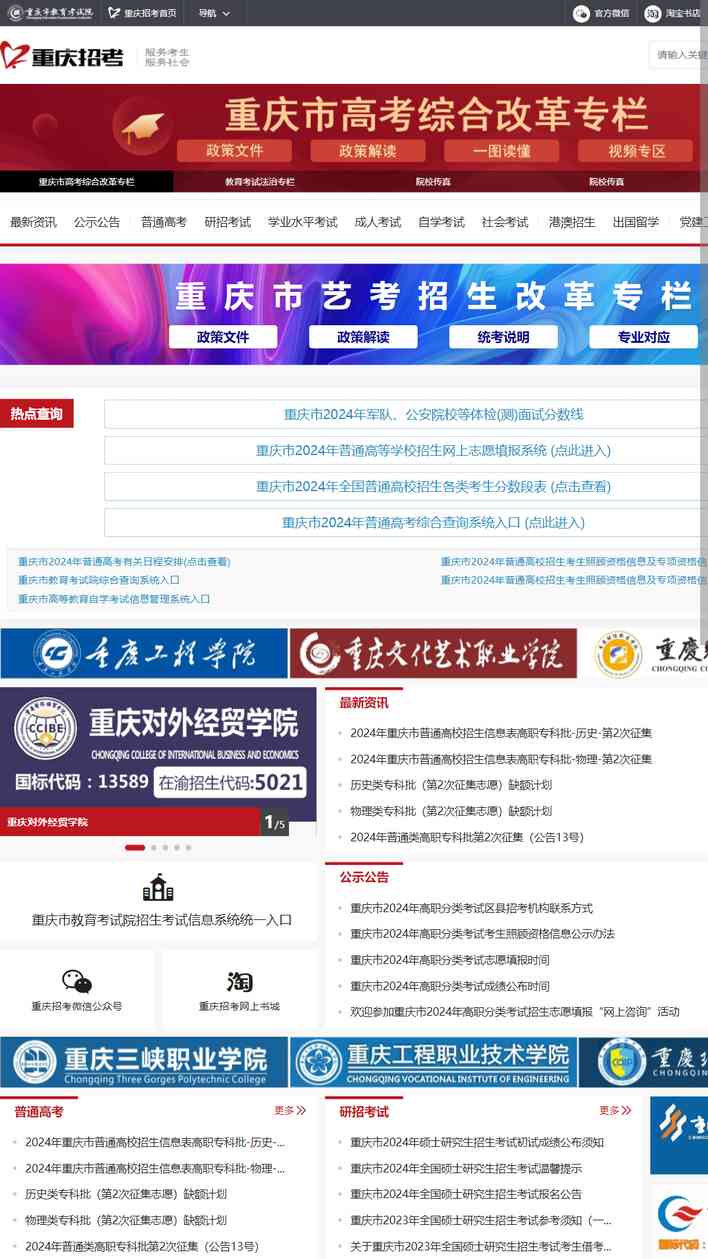The image size is (708, 1259).
Task: Click 政策文件 in the art exam reform banner
Action: coord(223,337)
